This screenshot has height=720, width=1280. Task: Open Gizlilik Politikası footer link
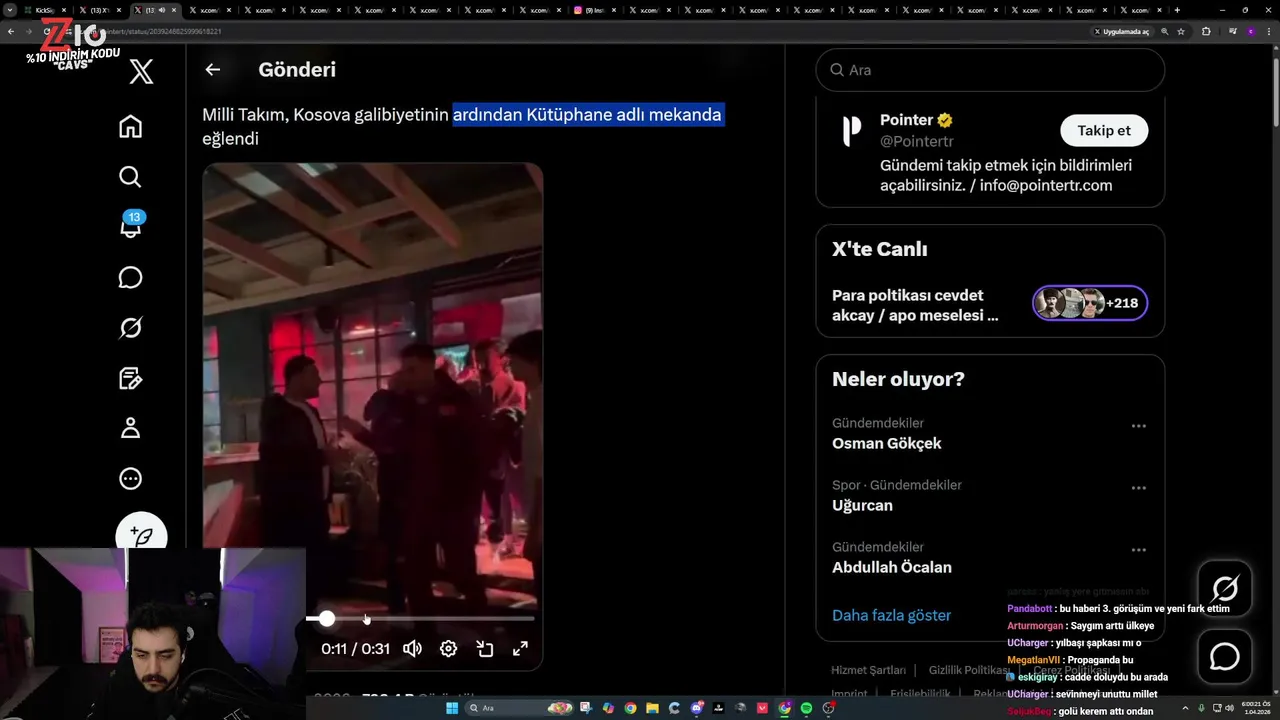[969, 670]
